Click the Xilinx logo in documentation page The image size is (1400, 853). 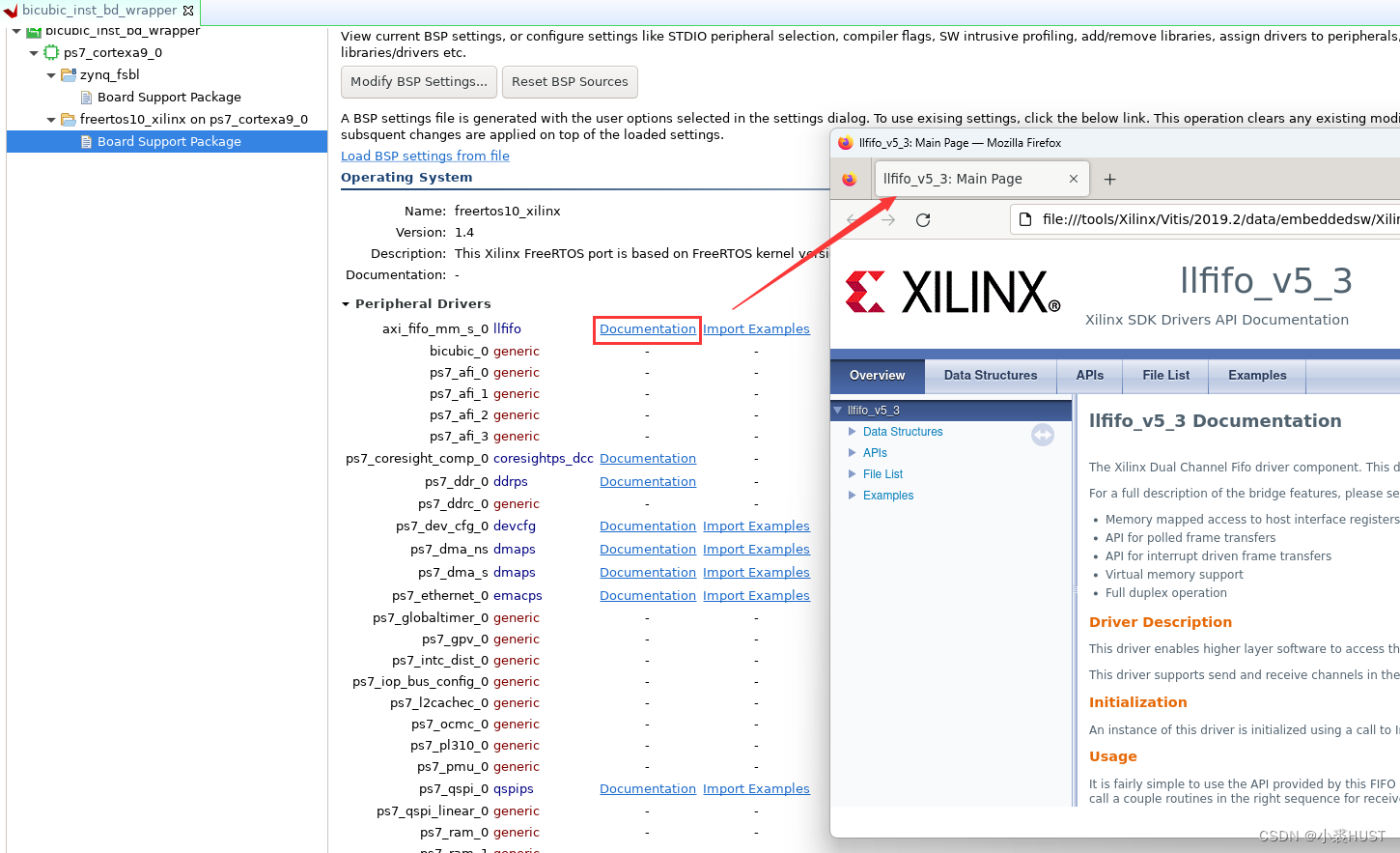[953, 292]
